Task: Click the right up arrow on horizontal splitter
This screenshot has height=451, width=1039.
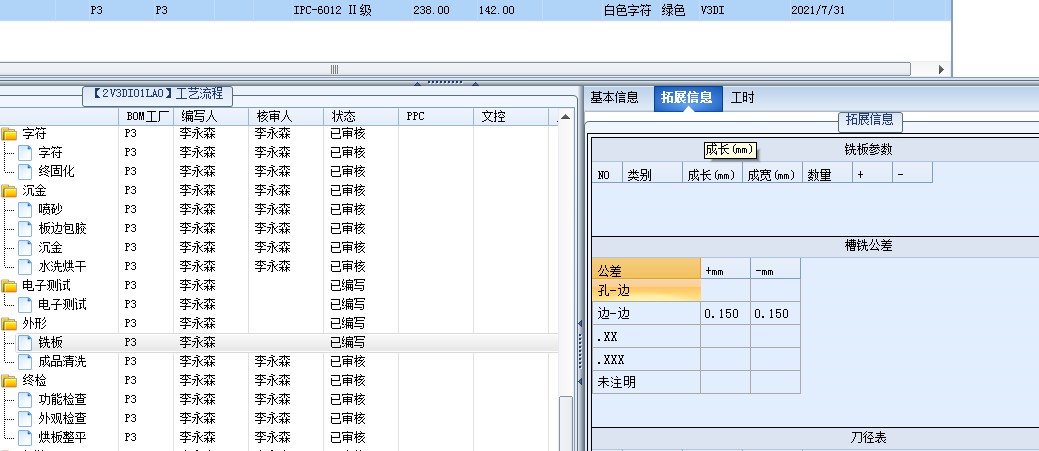Action: (x=475, y=83)
